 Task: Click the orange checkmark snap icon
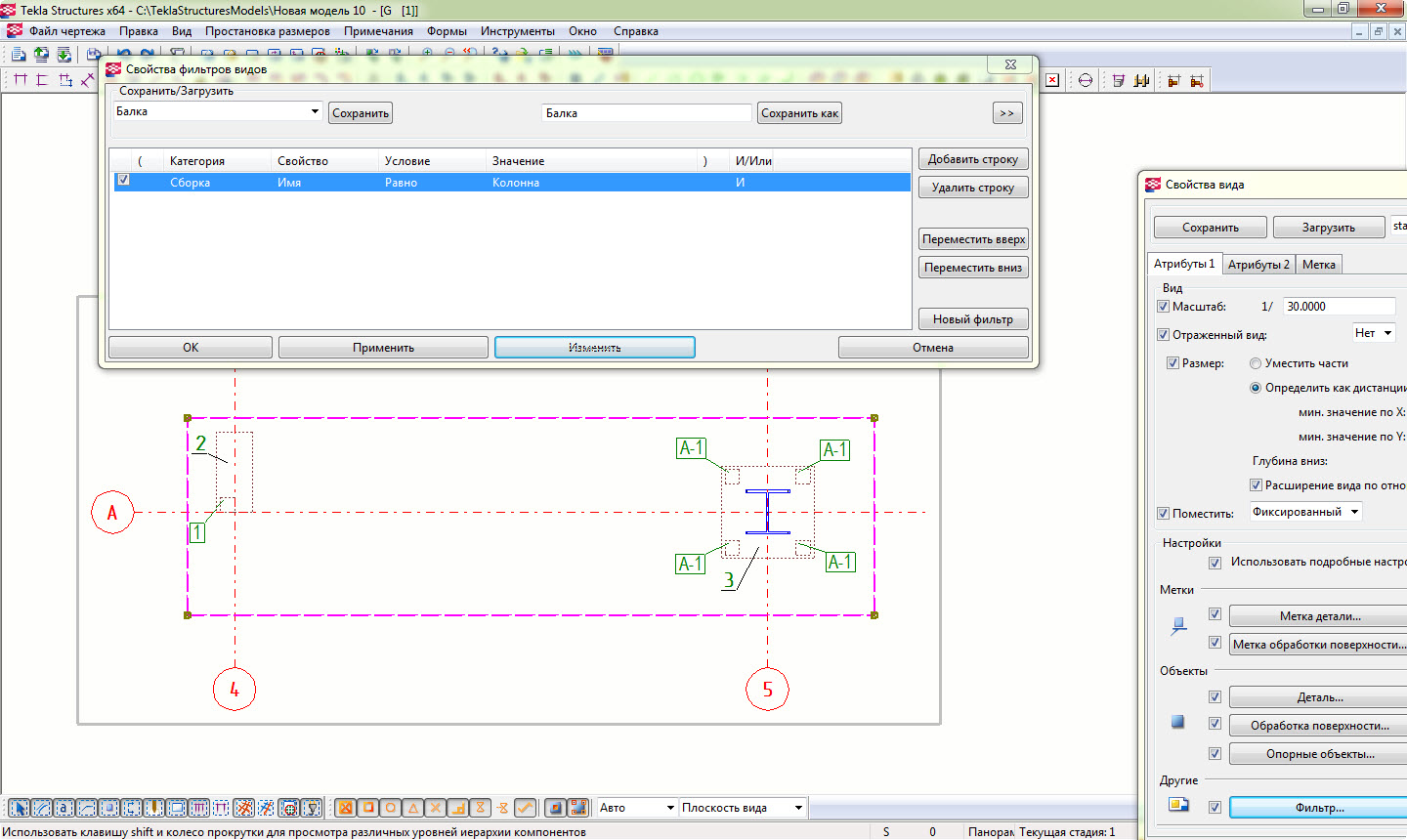click(526, 808)
